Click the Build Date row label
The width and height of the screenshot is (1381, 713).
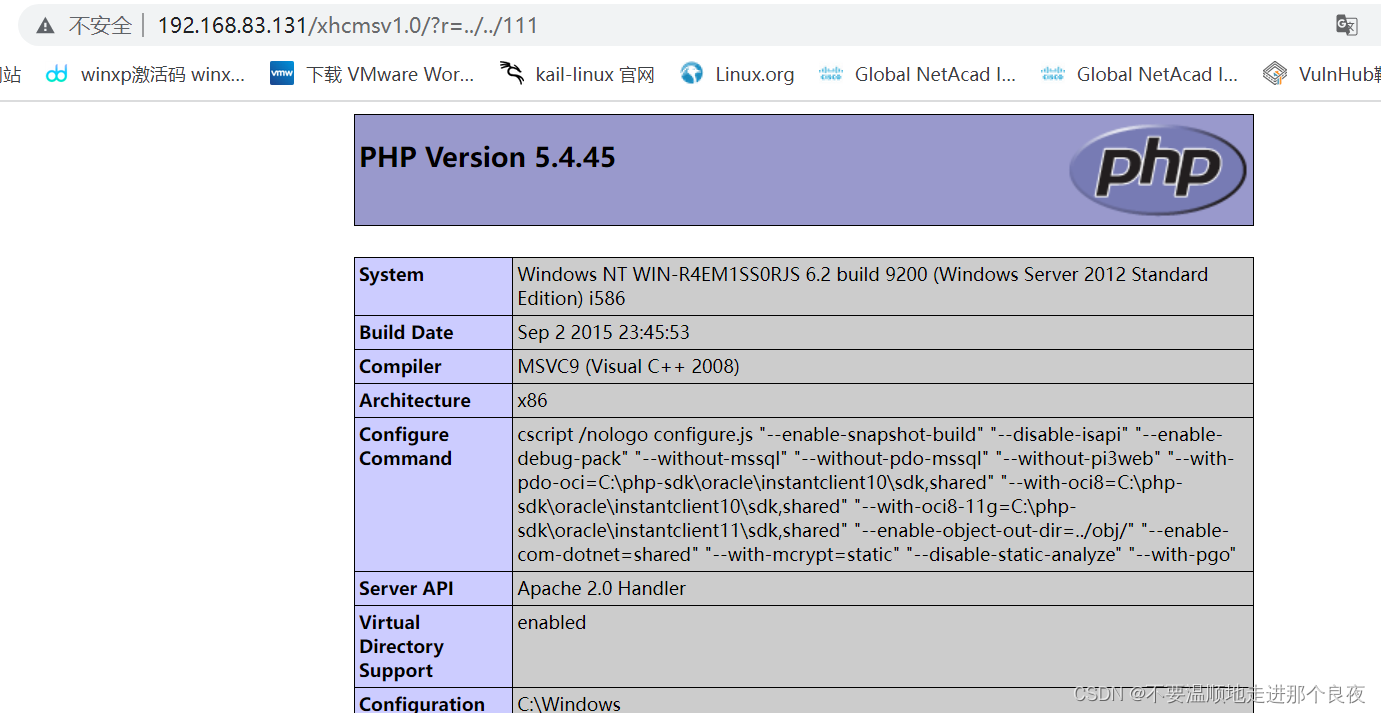point(407,333)
